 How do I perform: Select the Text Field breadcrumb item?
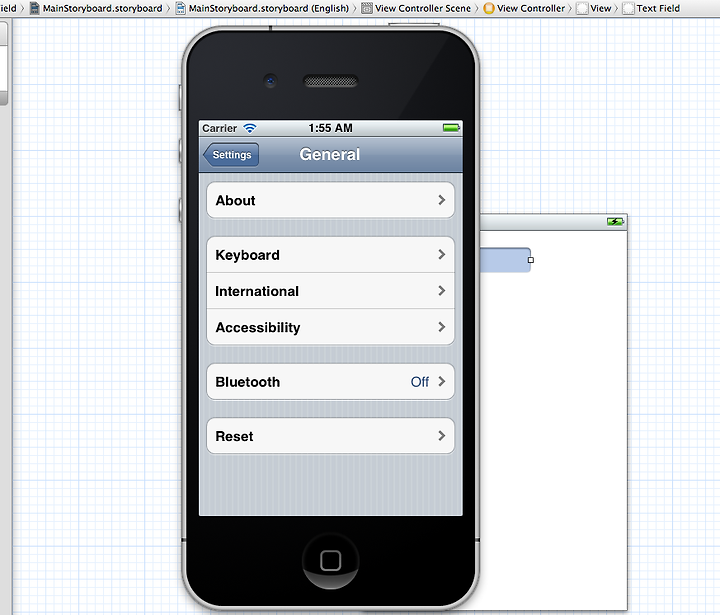coord(658,8)
